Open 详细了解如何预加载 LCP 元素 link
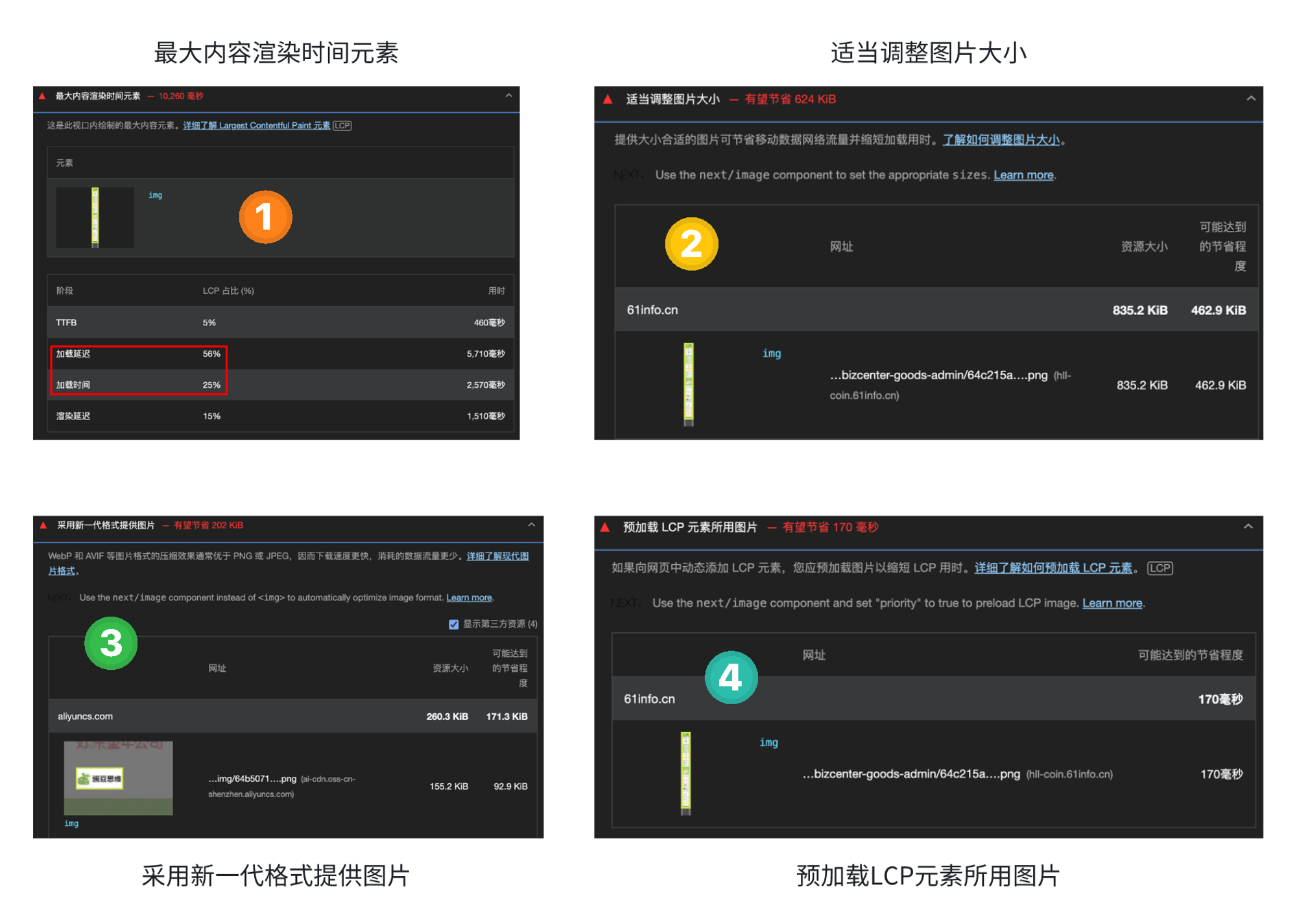The image size is (1297, 924). coord(1053,568)
